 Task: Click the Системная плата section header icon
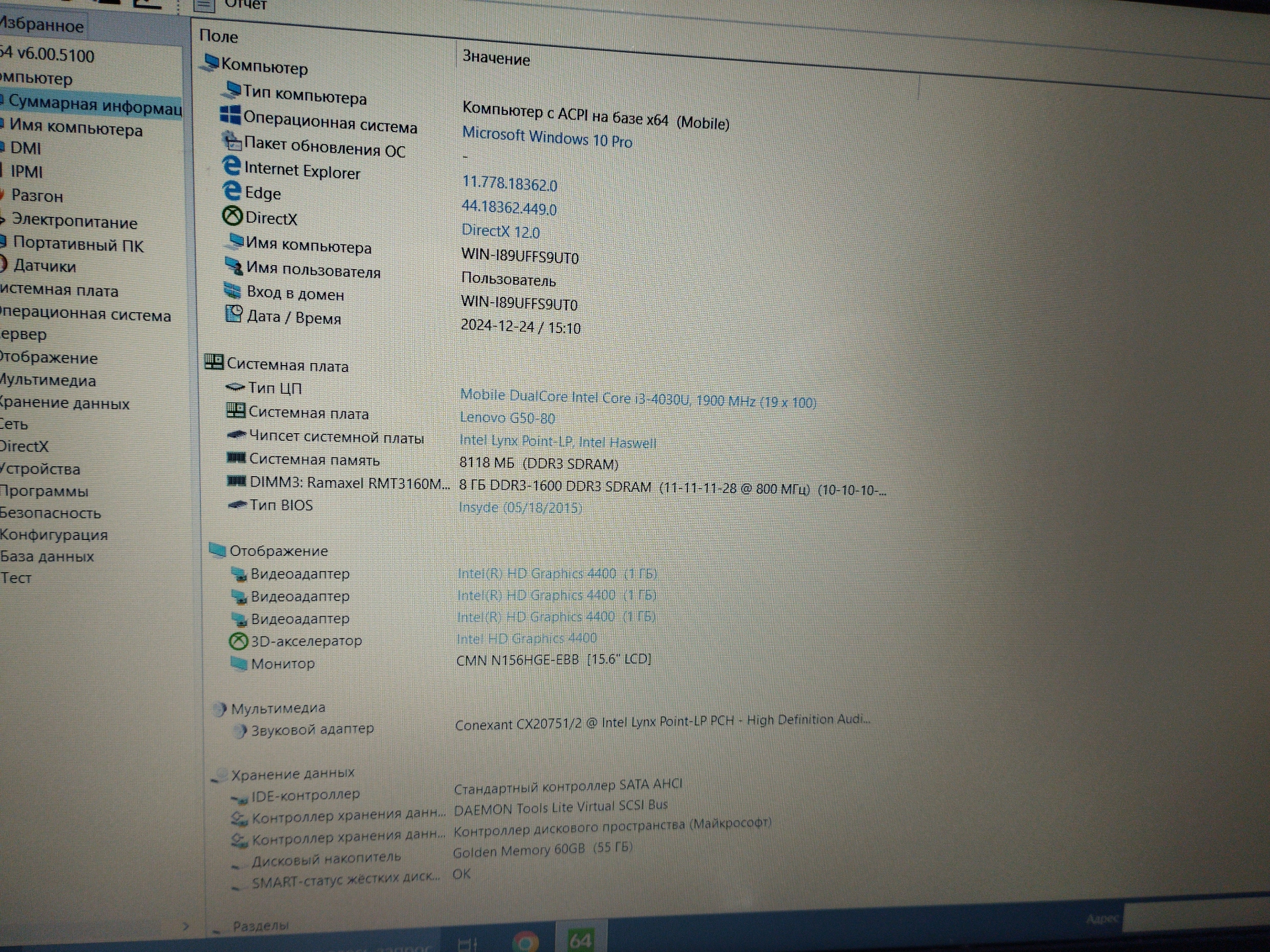pyautogui.click(x=214, y=362)
